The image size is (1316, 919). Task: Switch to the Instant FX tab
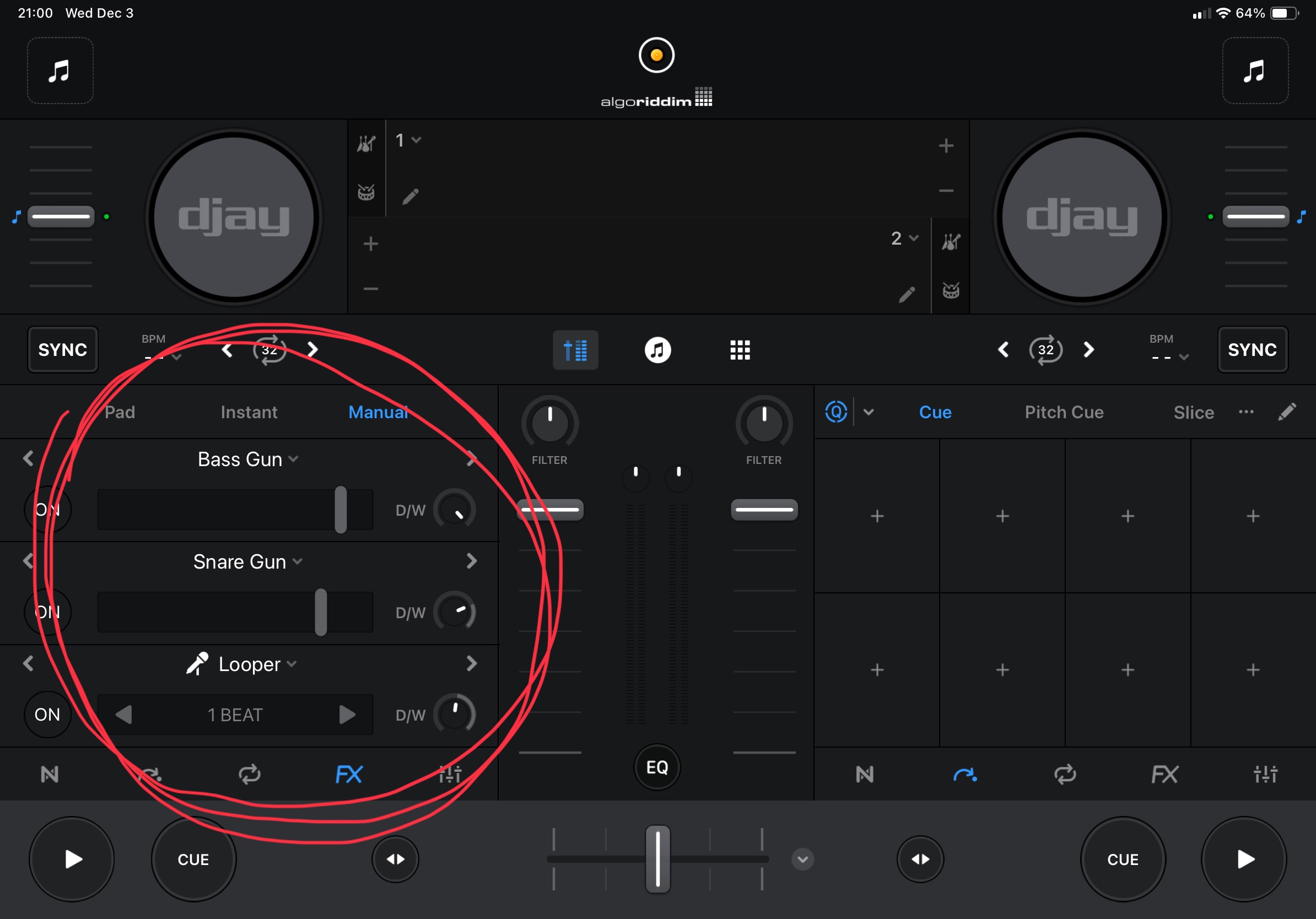(x=249, y=412)
